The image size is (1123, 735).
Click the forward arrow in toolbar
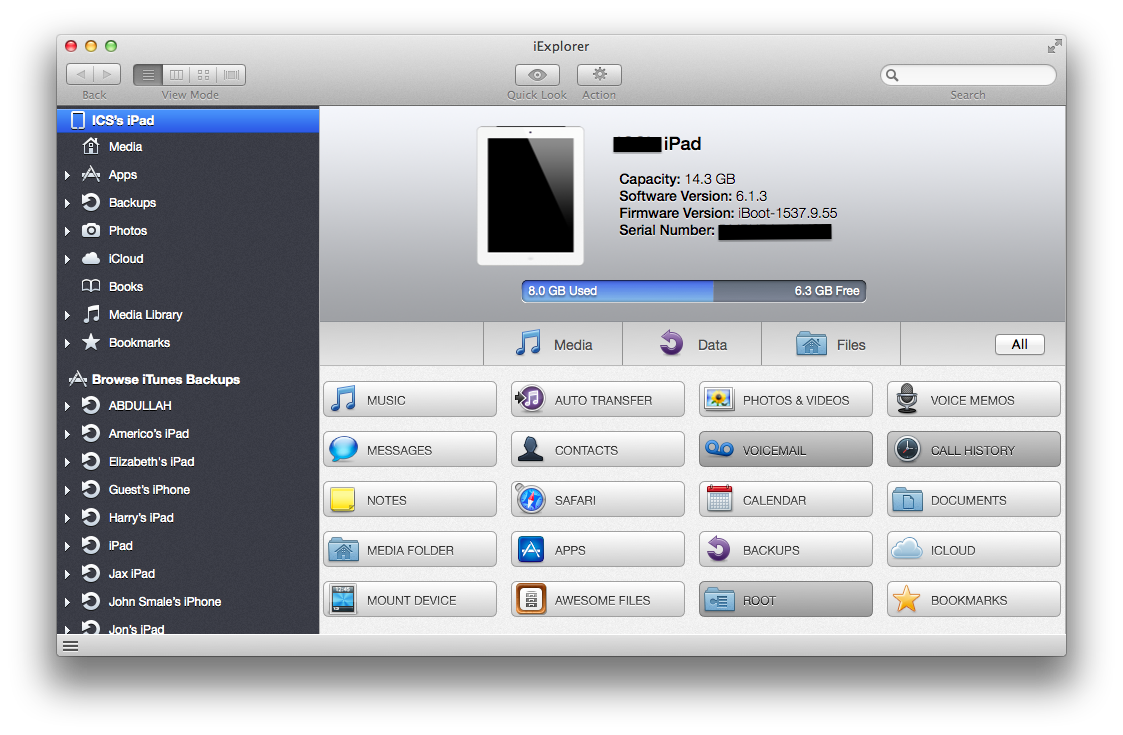pos(107,75)
